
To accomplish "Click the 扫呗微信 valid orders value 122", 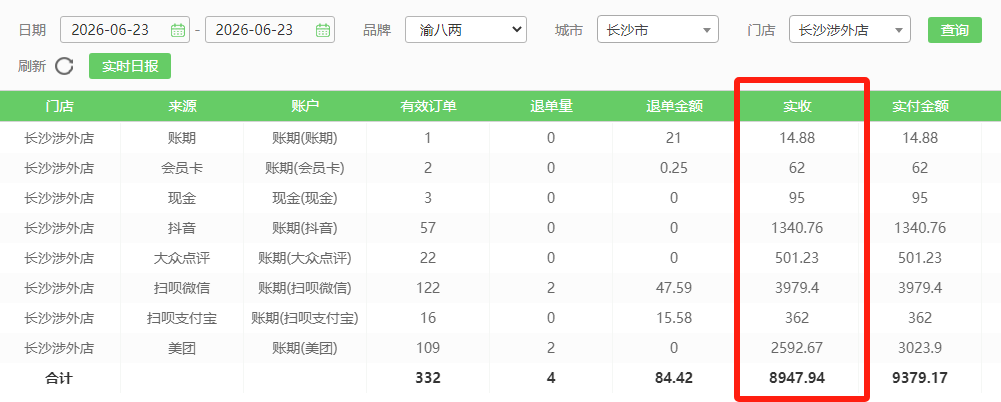I will click(x=428, y=288).
